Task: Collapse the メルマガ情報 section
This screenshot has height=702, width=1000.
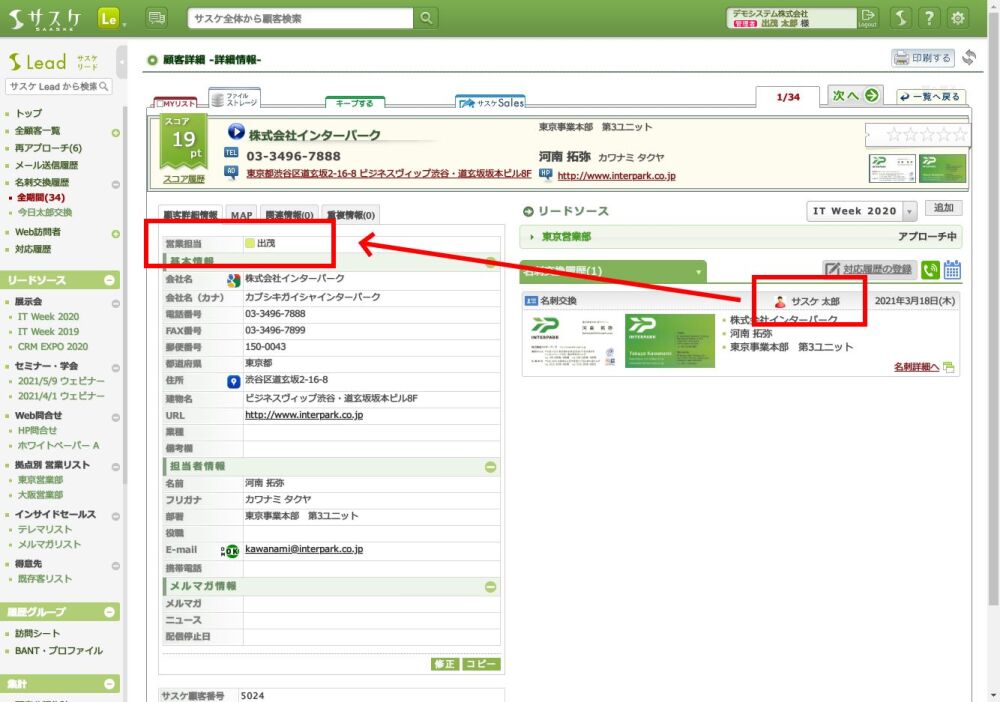Action: click(490, 587)
